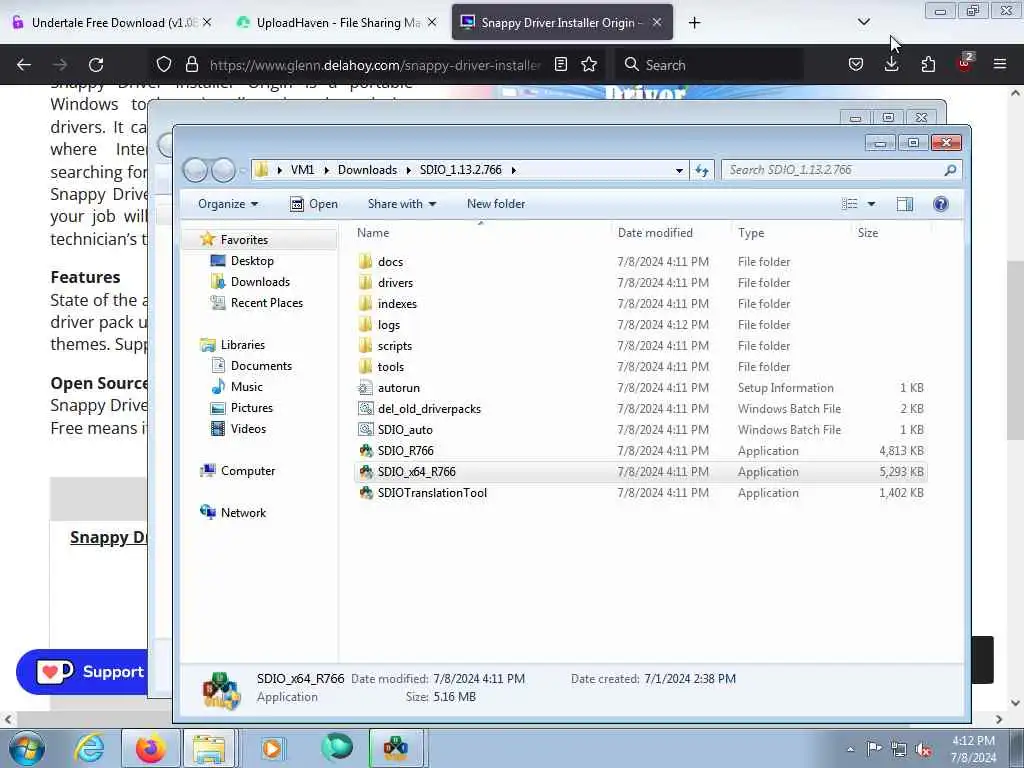Sort files by Type column header
The height and width of the screenshot is (768, 1024).
pyautogui.click(x=751, y=232)
